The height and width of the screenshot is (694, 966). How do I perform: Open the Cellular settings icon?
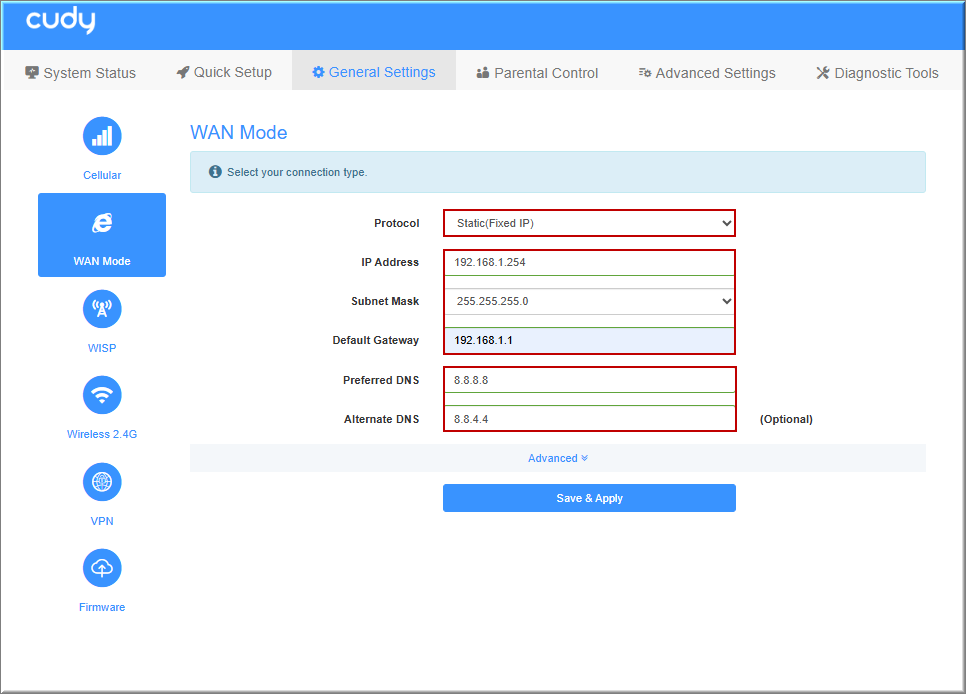(102, 137)
